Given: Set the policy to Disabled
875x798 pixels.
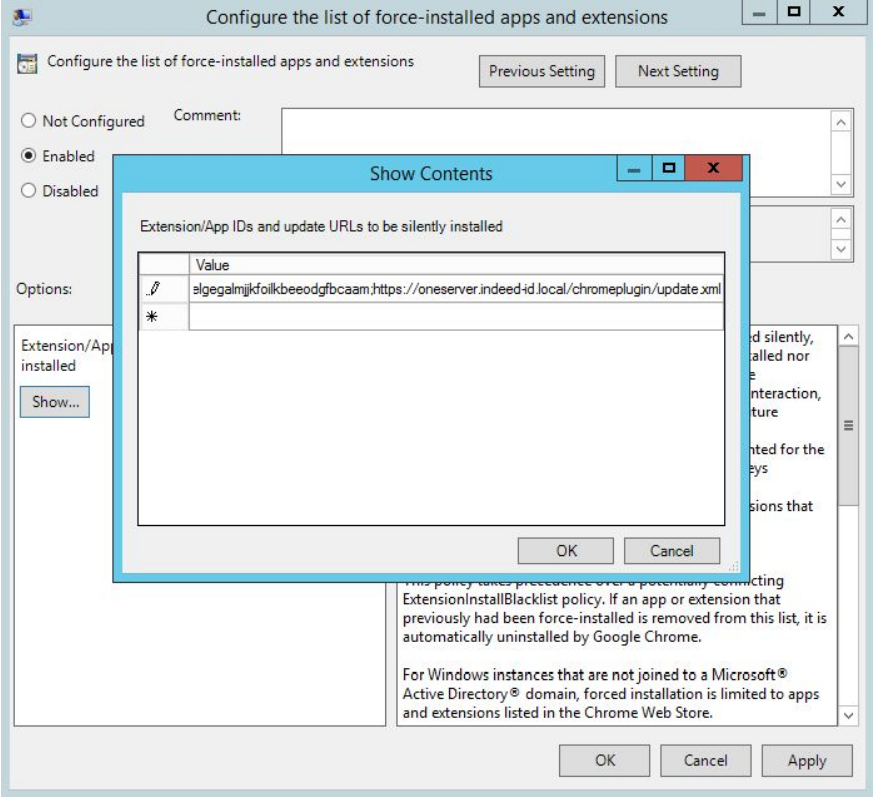Looking at the screenshot, I should coord(28,191).
